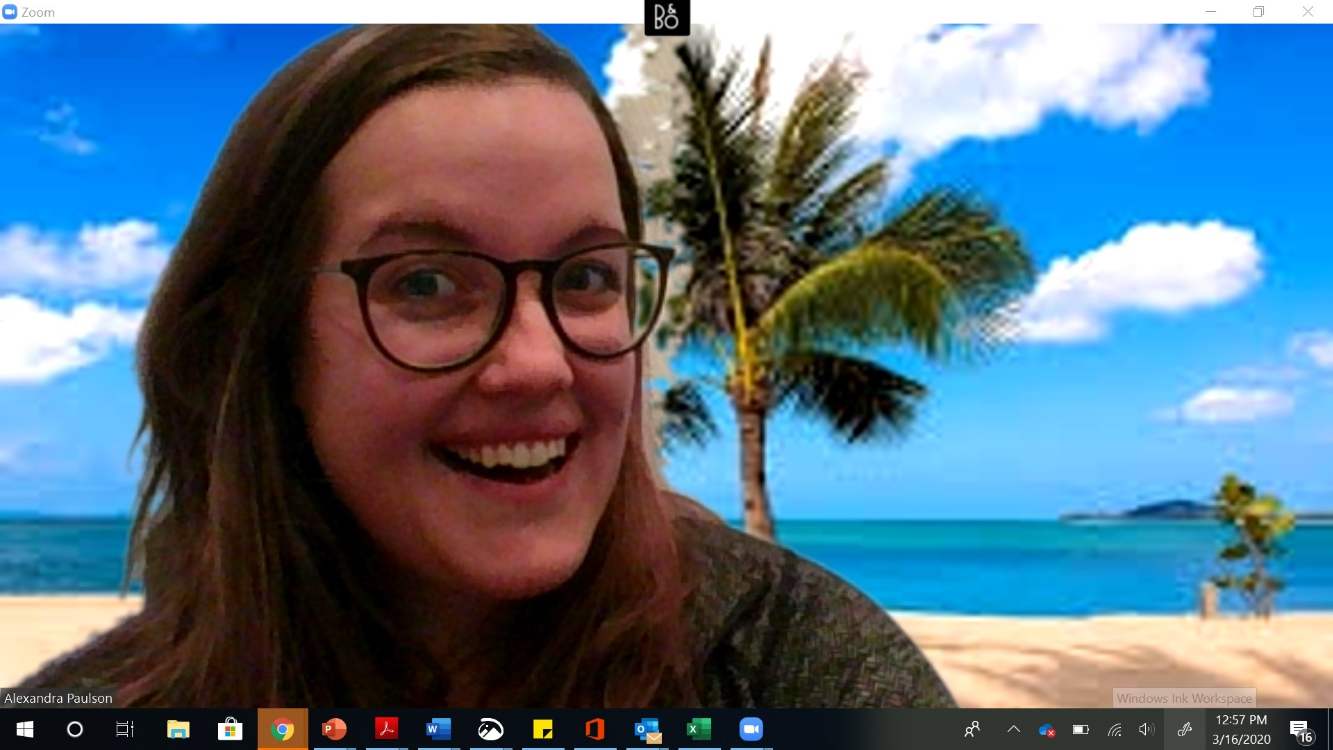
Task: Expand hidden system tray icons chevron
Action: click(1013, 729)
